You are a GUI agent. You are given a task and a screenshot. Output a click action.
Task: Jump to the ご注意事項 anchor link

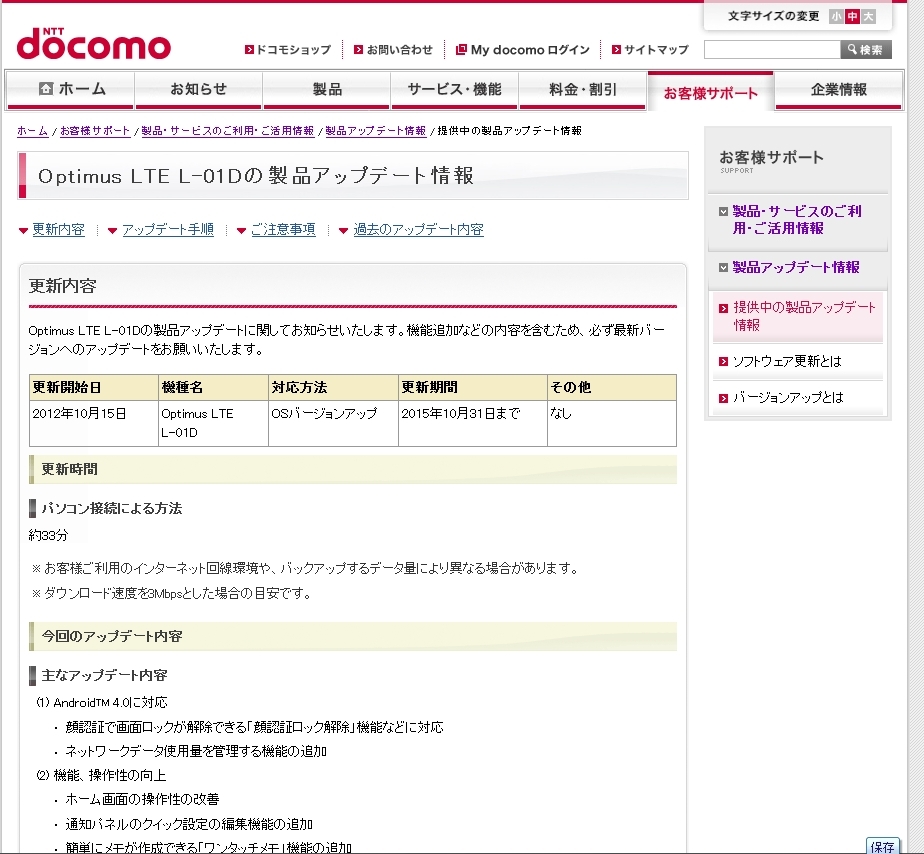(x=283, y=229)
